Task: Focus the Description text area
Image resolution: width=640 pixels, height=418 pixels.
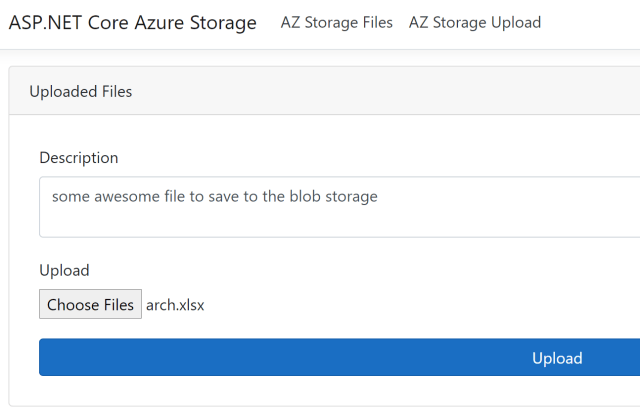Action: coord(340,208)
